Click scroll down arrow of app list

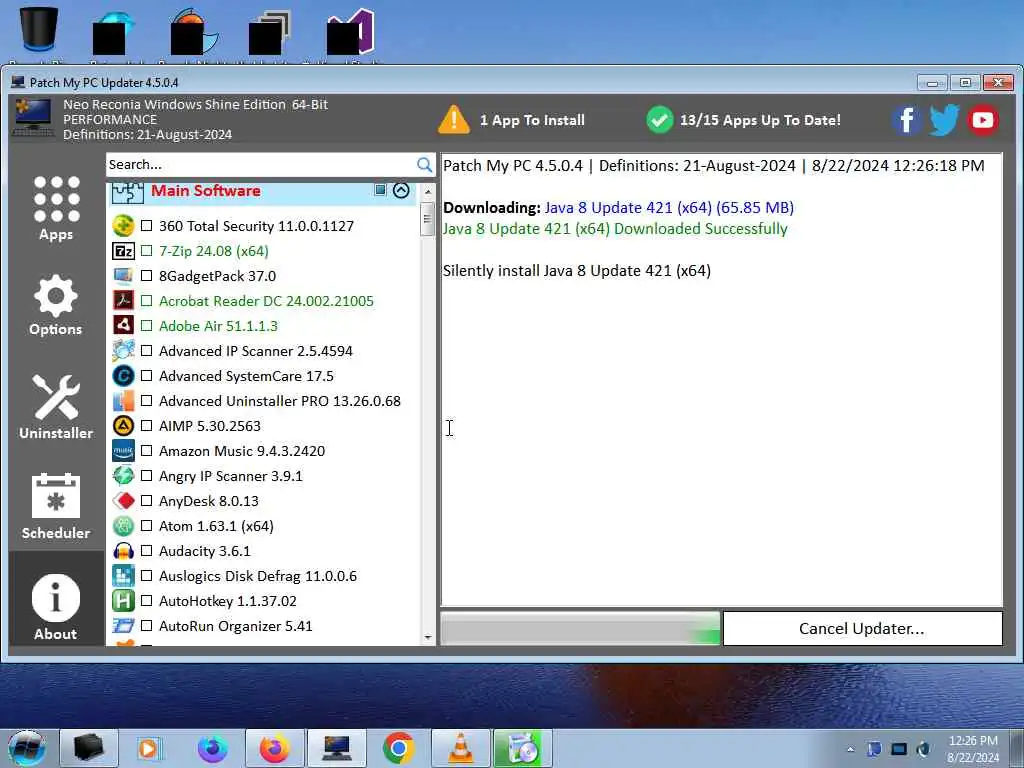[428, 637]
